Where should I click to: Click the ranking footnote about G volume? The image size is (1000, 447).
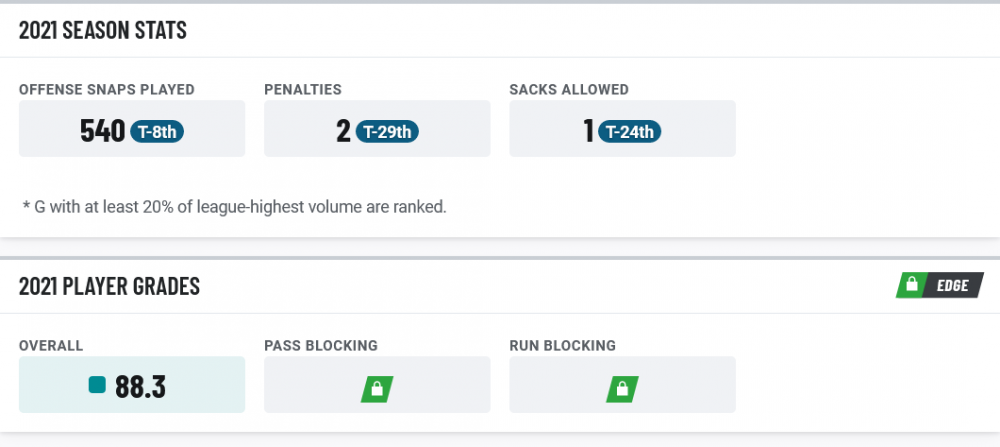pos(234,207)
